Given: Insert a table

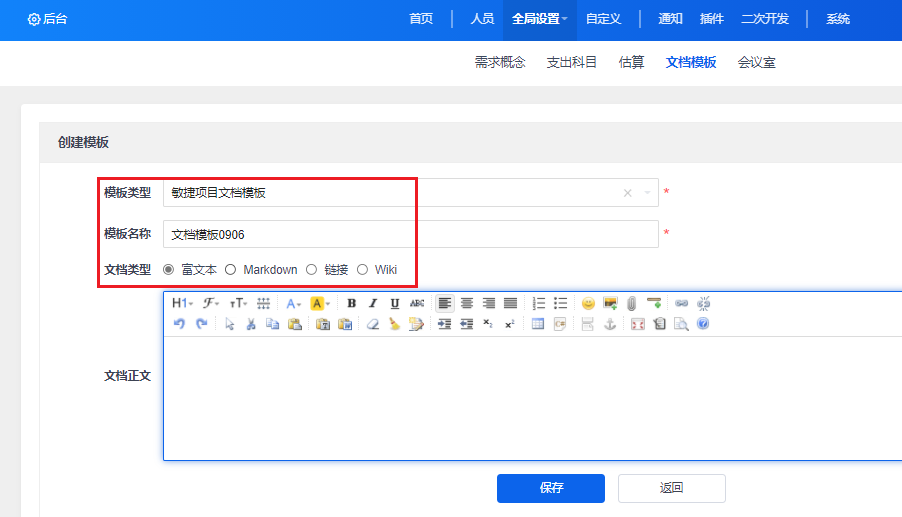Looking at the screenshot, I should point(538,324).
